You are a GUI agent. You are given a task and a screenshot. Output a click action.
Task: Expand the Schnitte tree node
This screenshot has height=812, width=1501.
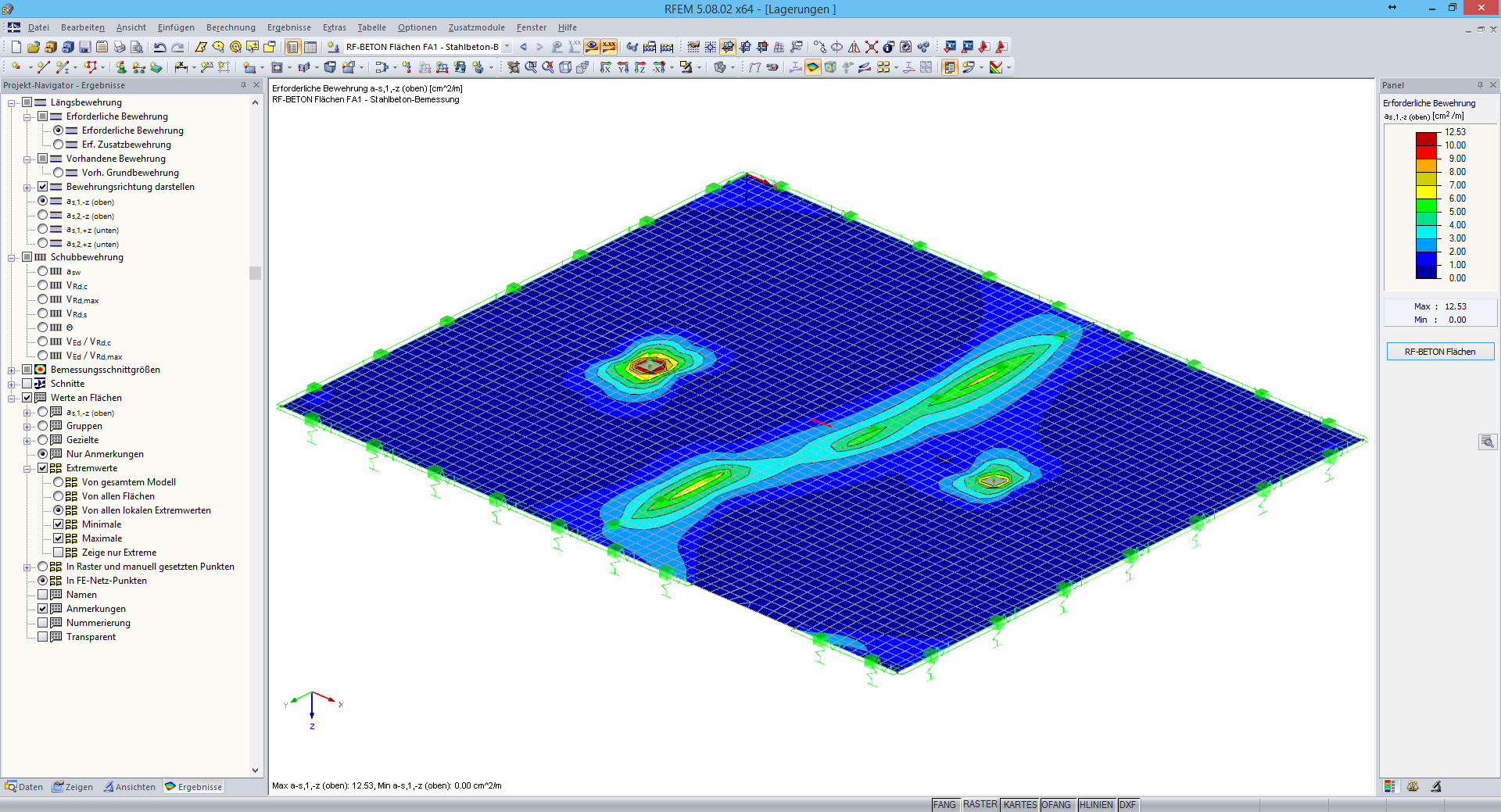pyautogui.click(x=11, y=385)
